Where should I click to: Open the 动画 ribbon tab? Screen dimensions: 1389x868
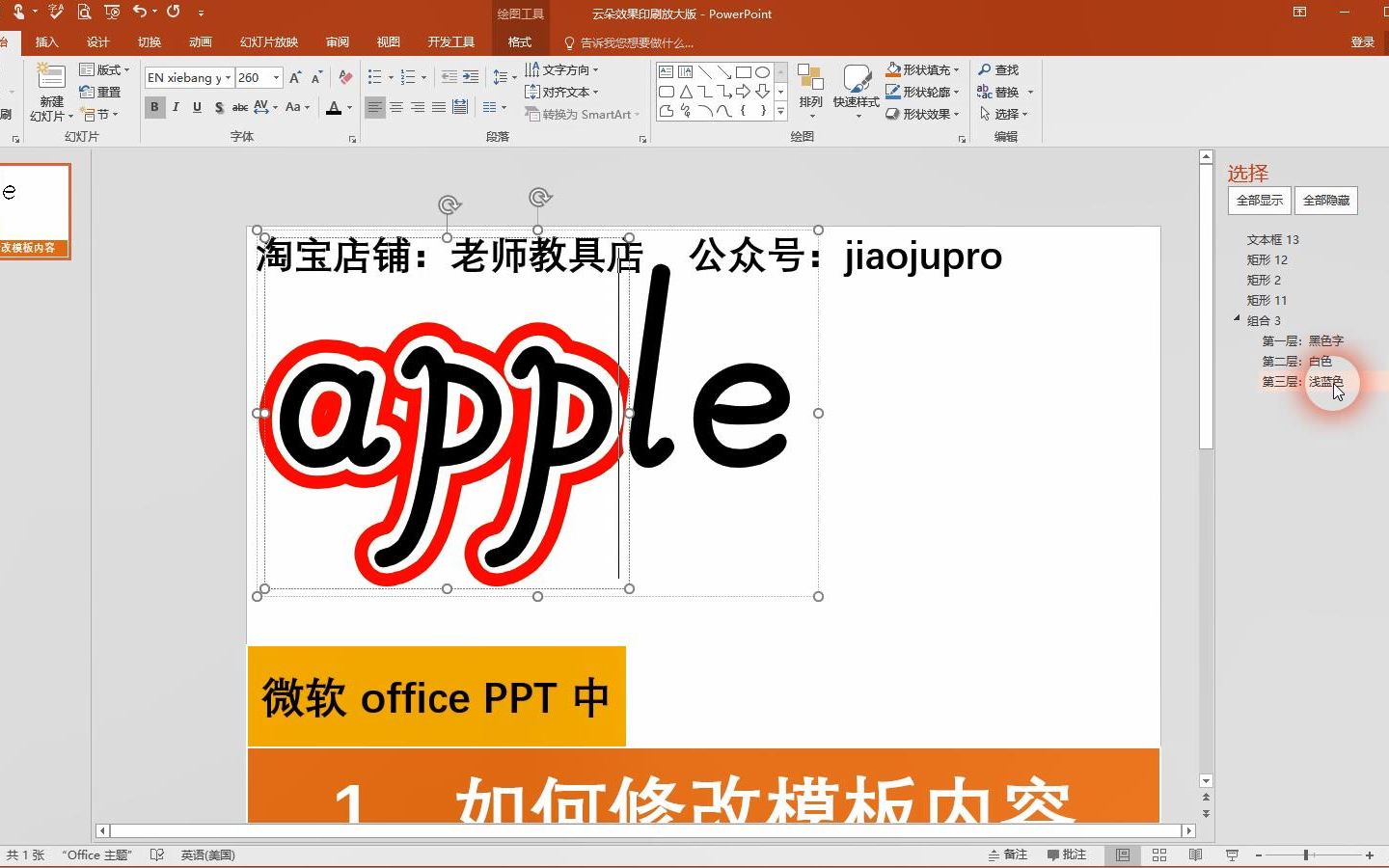[201, 41]
